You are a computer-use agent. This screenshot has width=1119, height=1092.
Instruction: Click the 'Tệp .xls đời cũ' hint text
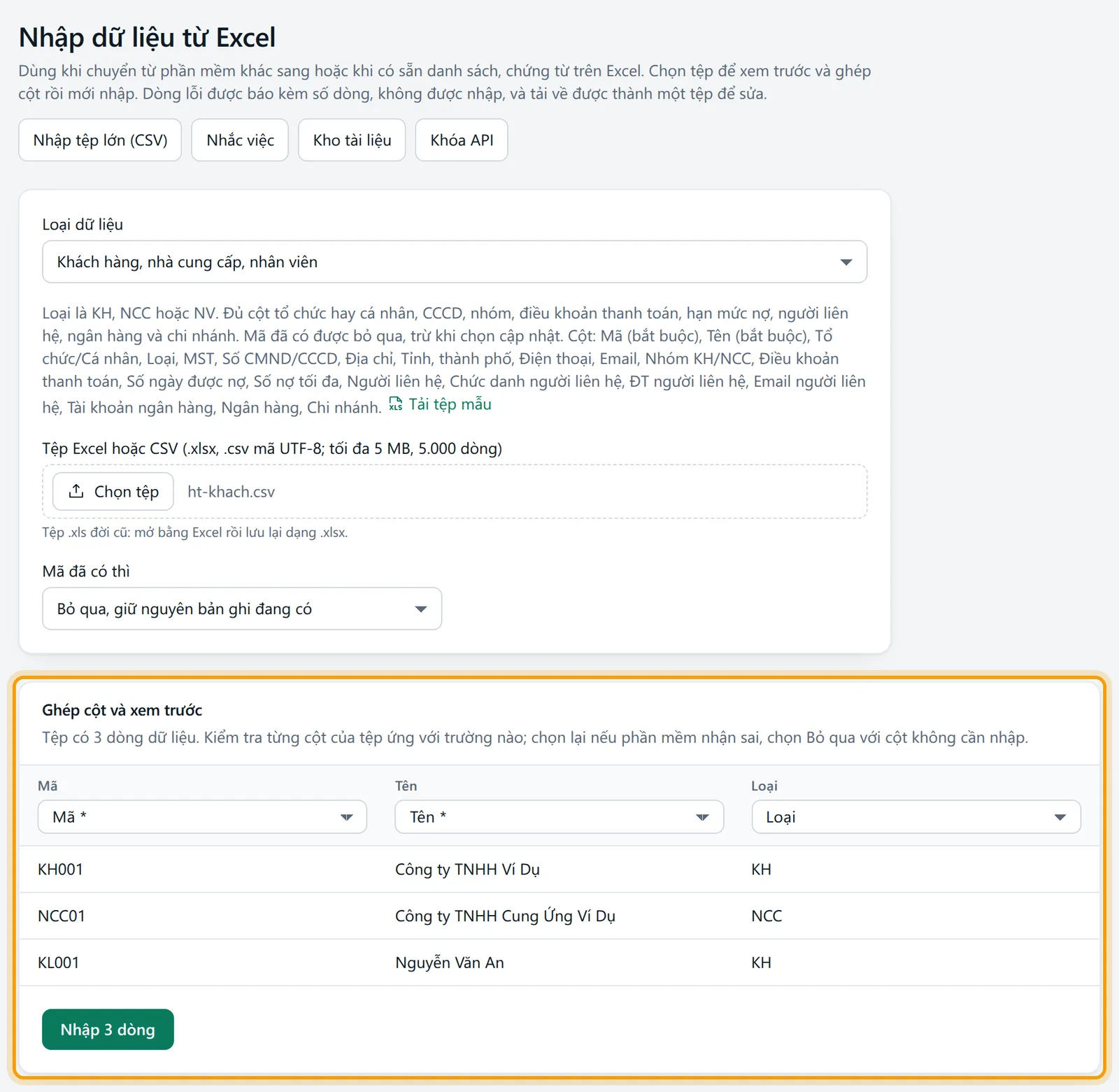(x=194, y=532)
